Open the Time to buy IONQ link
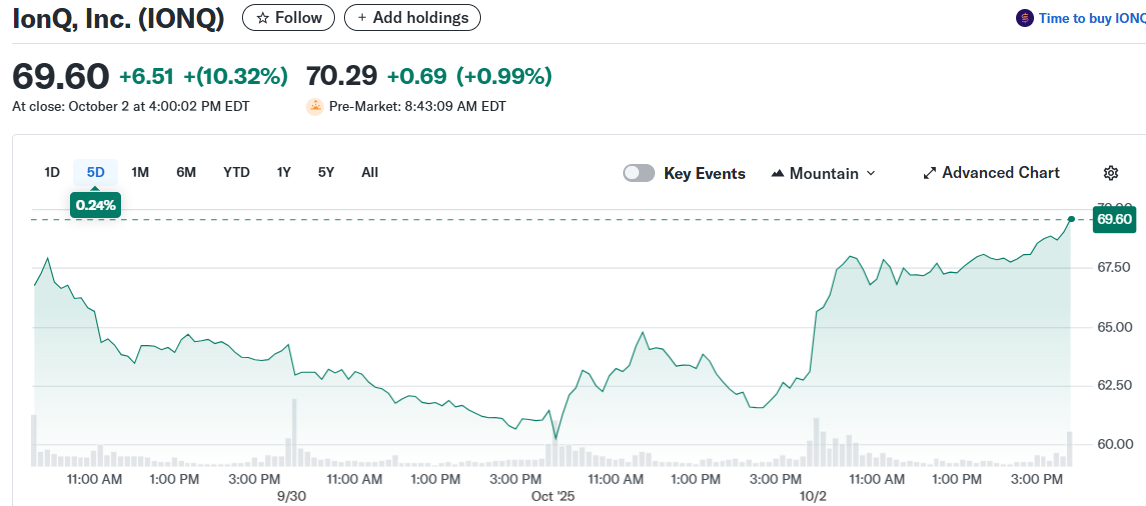 tap(1092, 18)
